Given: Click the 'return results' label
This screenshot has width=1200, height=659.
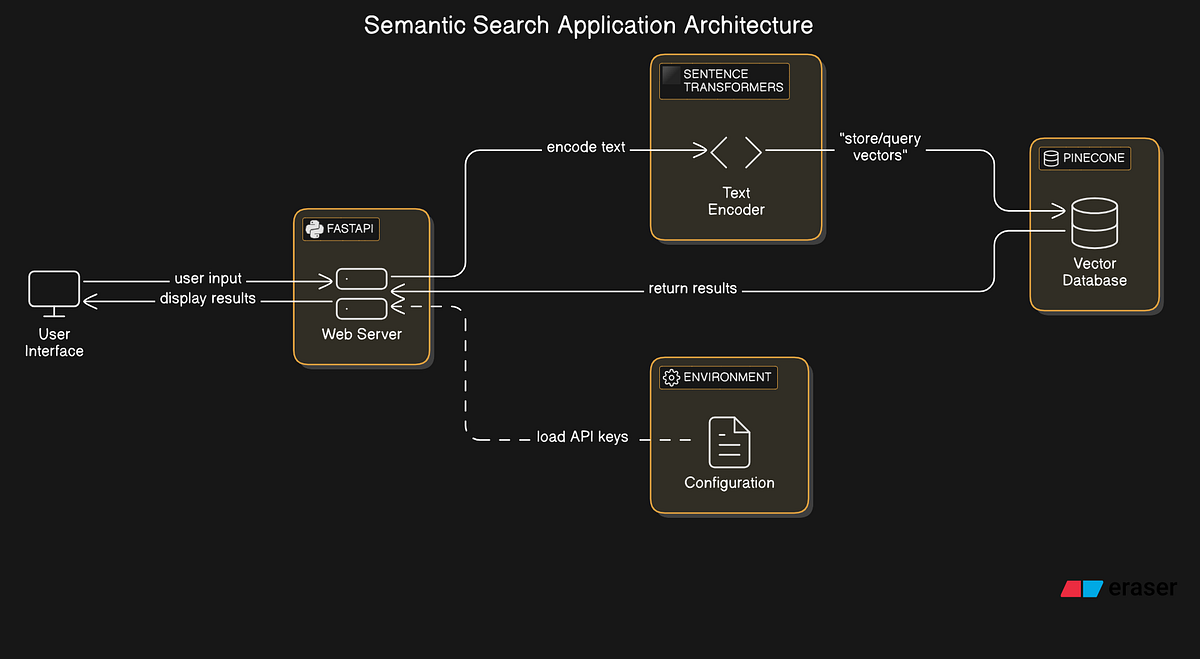Looking at the screenshot, I should coord(692,288).
